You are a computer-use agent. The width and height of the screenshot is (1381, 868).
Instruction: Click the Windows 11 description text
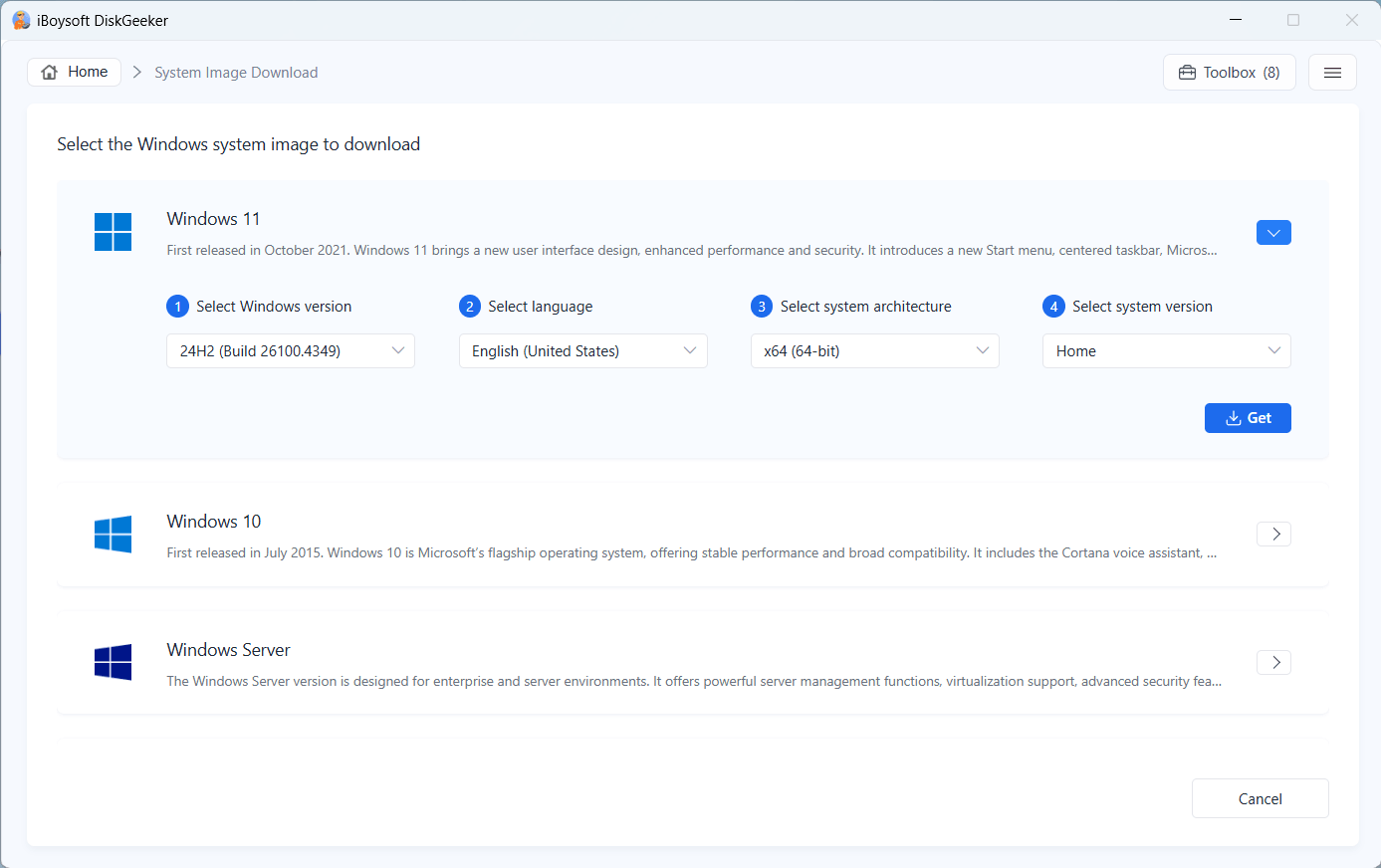(692, 251)
